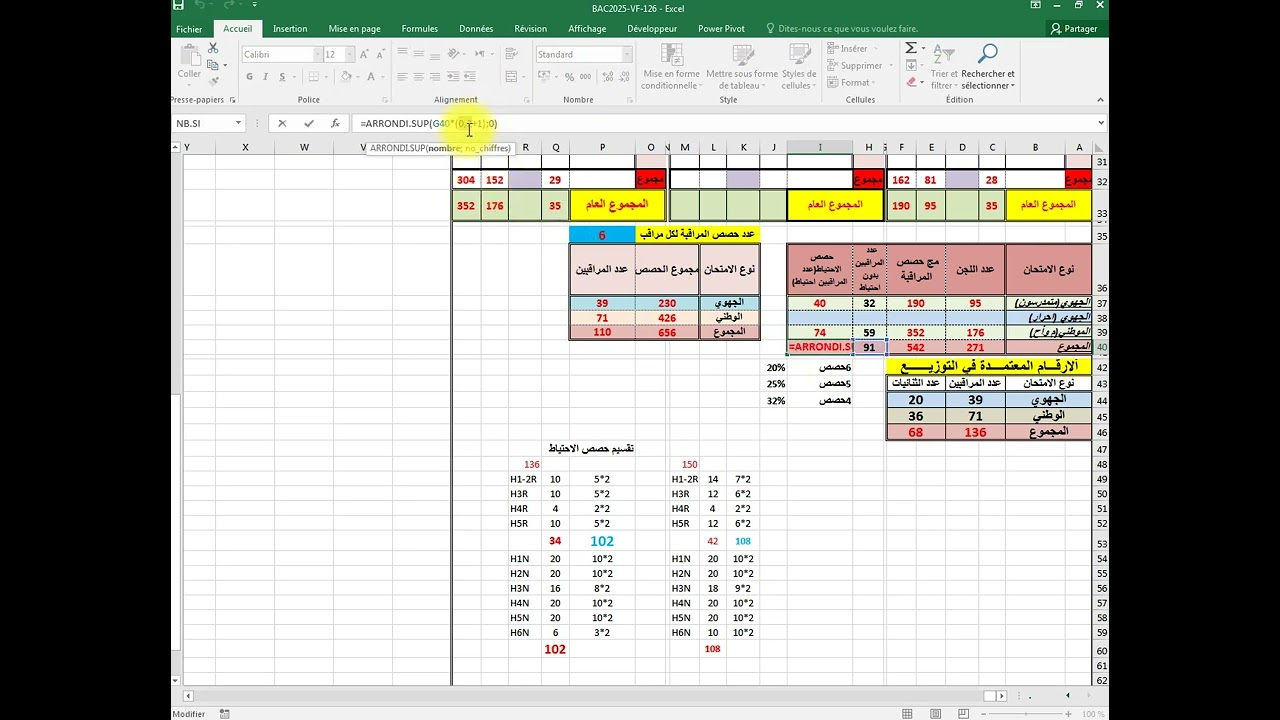
Task: Align cell text right
Action: [435, 77]
